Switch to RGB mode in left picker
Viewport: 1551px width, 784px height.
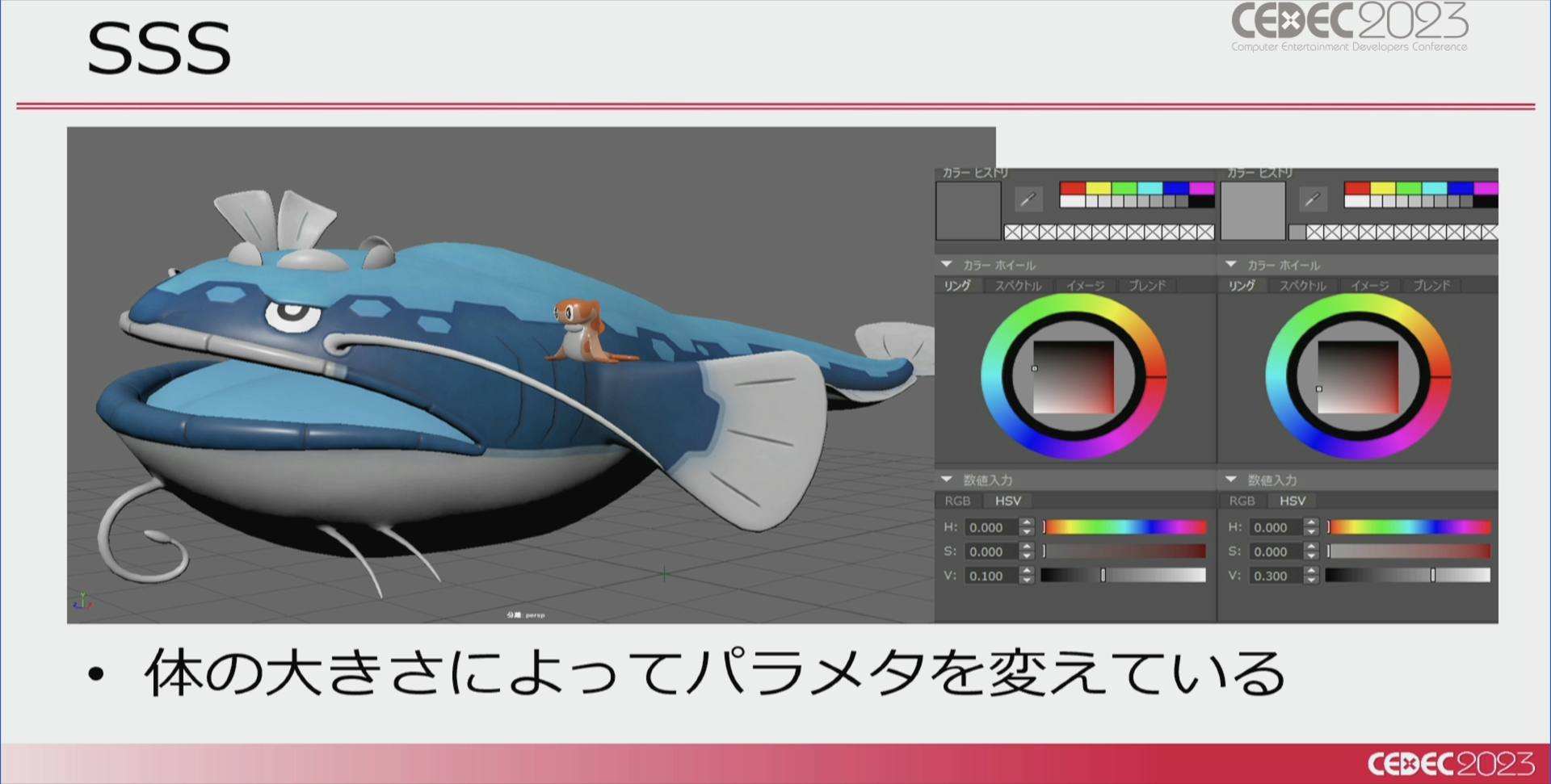pos(958,501)
